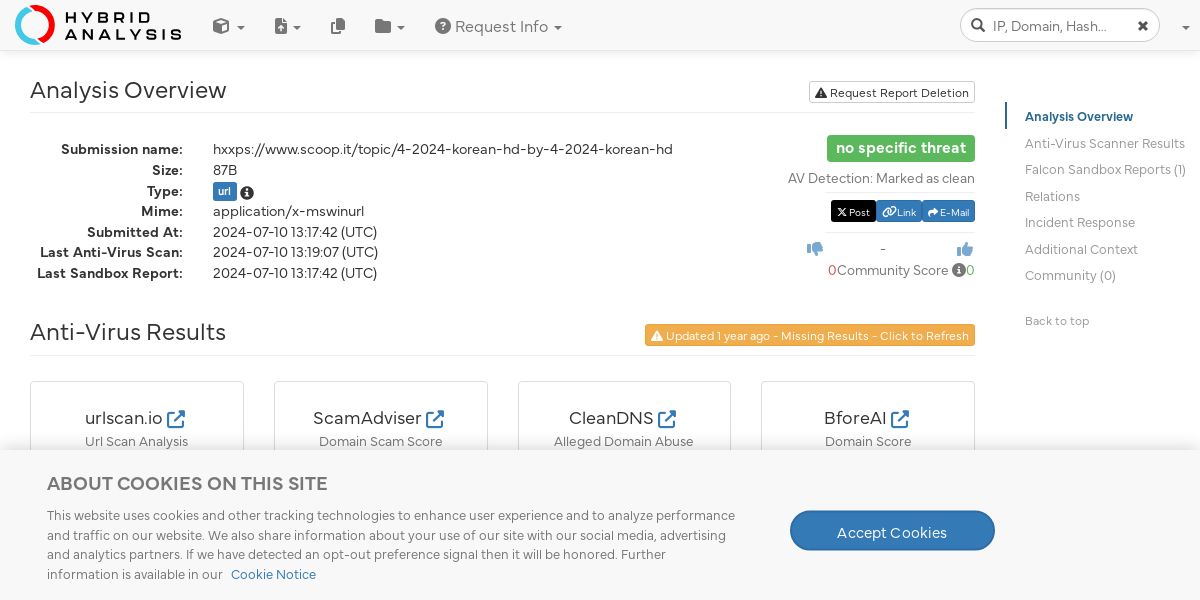Image resolution: width=1200 pixels, height=600 pixels.
Task: Open the Request Info menu
Action: (498, 27)
